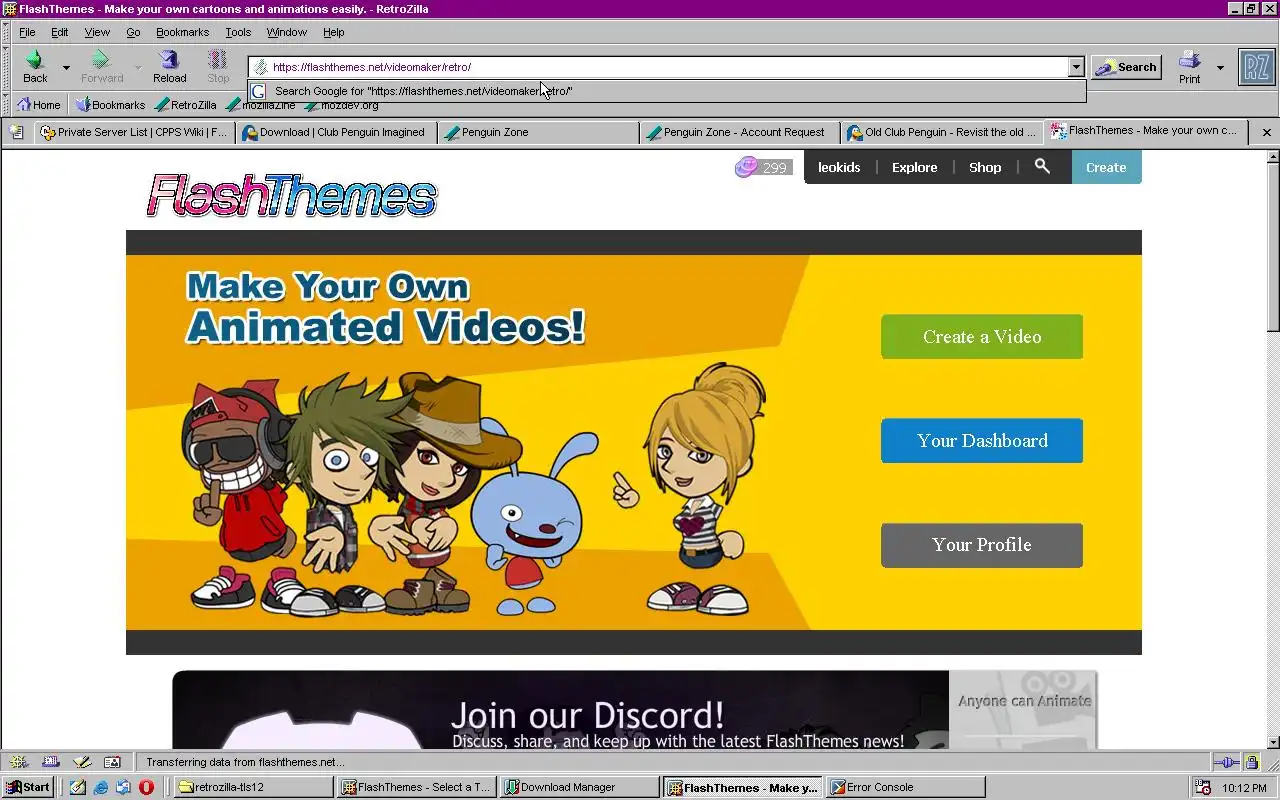Switch to the Penguin Zone tab
Viewport: 1280px width, 800px height.
[538, 132]
